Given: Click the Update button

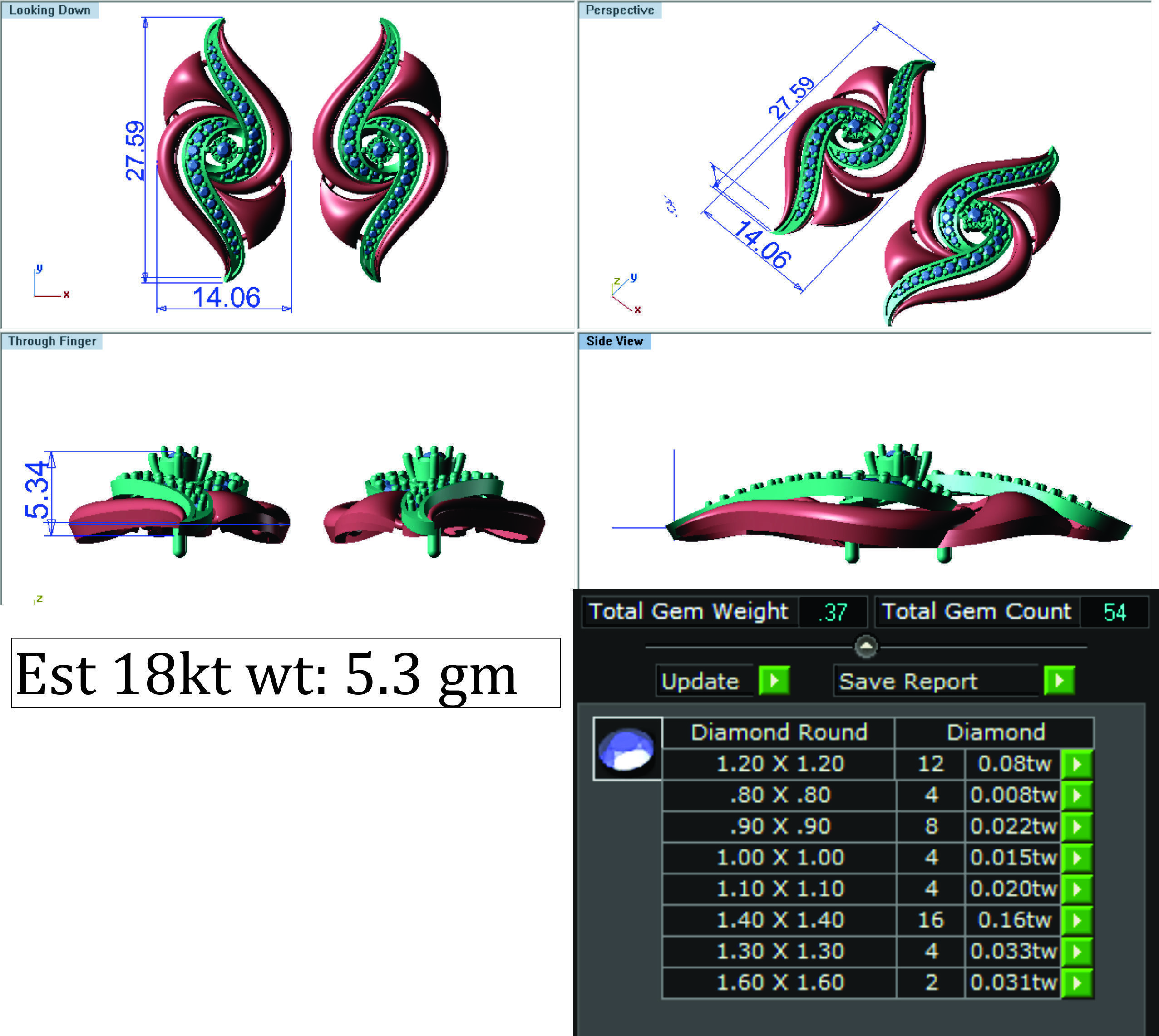Looking at the screenshot, I should coord(705,681).
